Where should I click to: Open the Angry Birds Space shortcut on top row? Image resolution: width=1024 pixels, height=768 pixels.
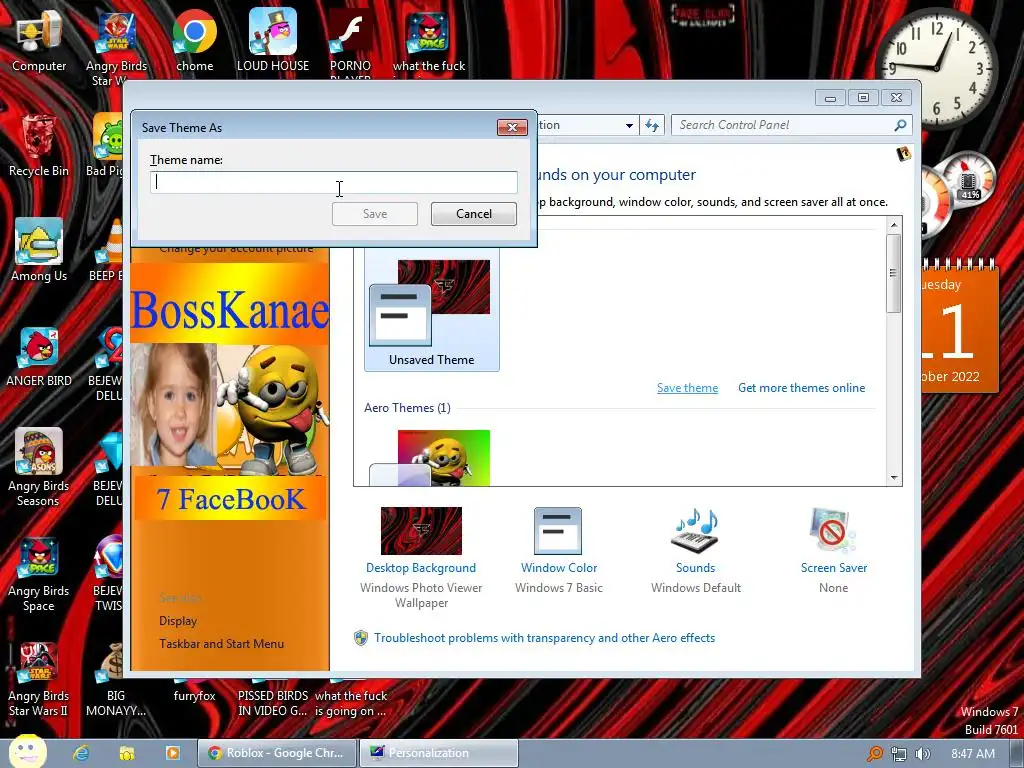[428, 39]
